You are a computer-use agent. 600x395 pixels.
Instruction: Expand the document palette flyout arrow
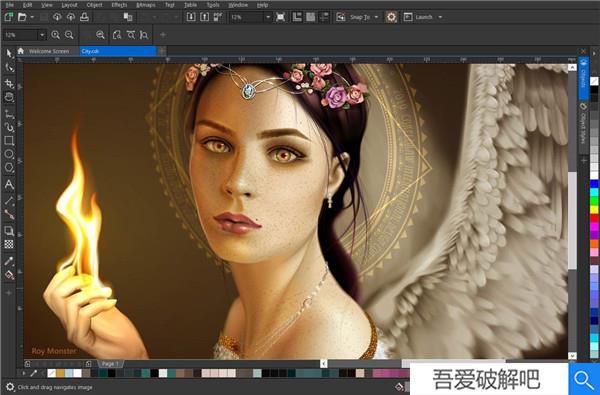(x=24, y=373)
